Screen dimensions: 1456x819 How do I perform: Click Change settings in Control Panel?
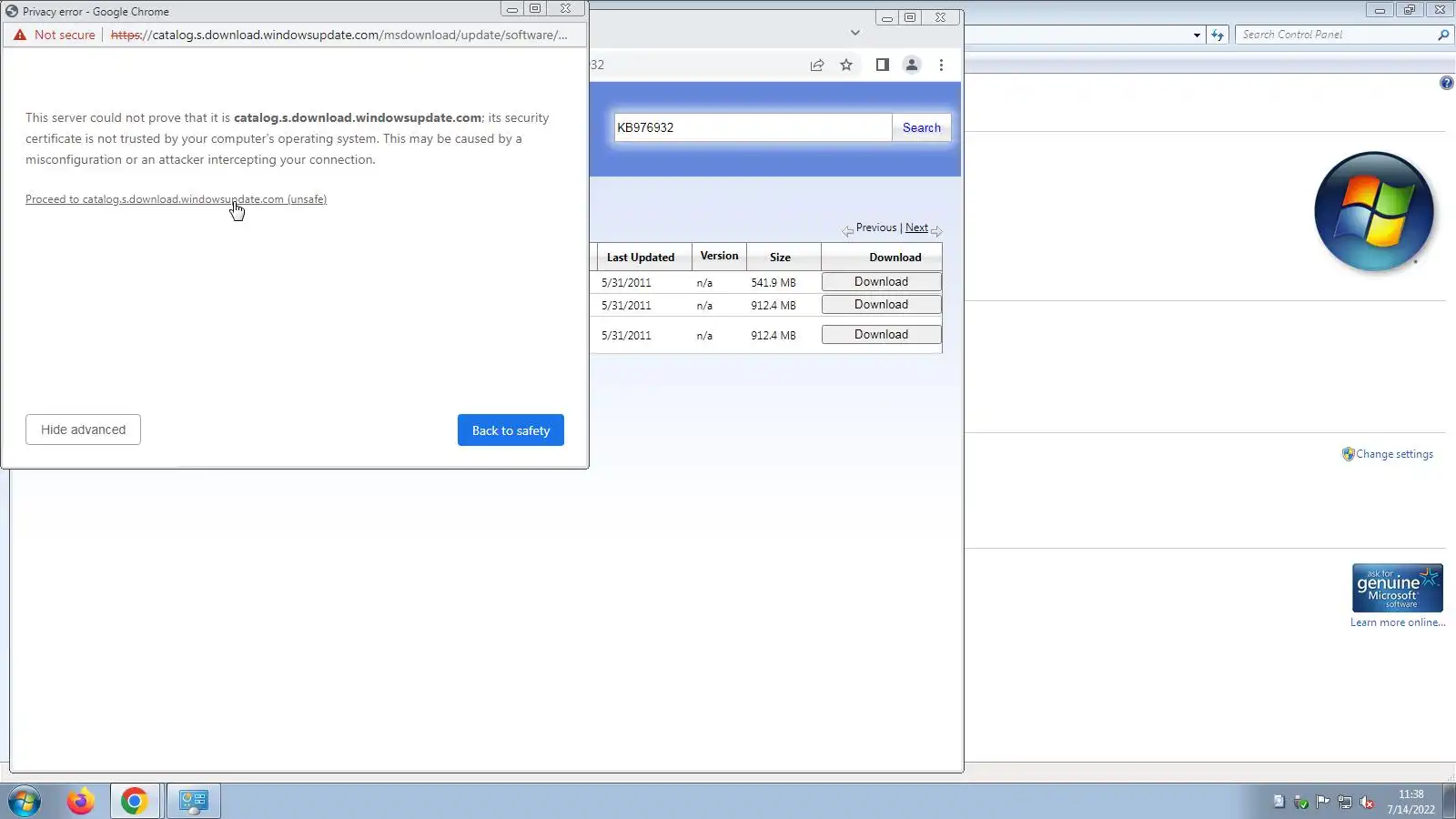click(1394, 454)
